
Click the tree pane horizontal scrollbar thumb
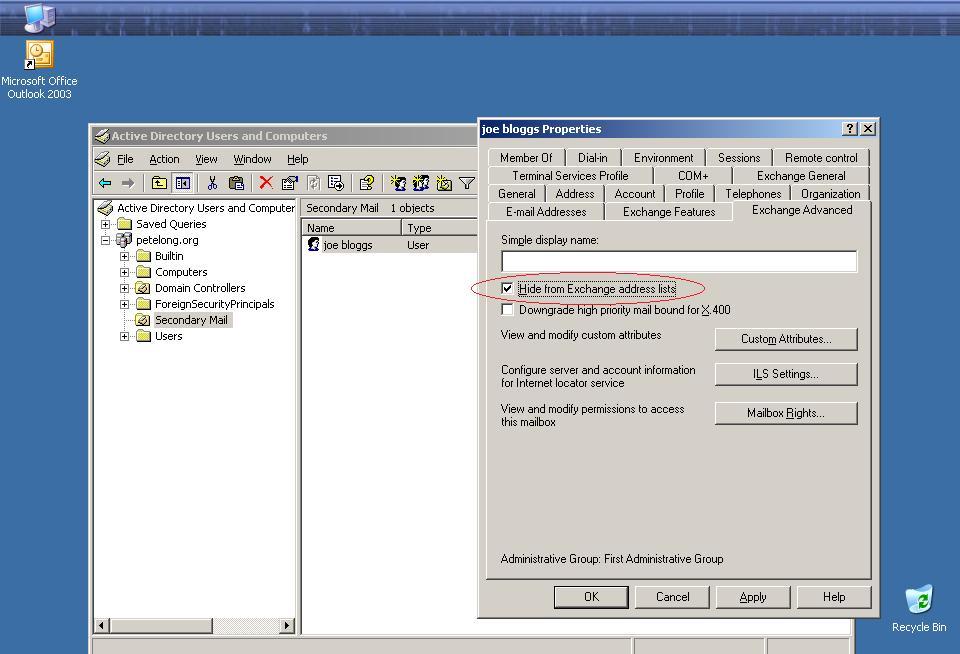point(161,625)
